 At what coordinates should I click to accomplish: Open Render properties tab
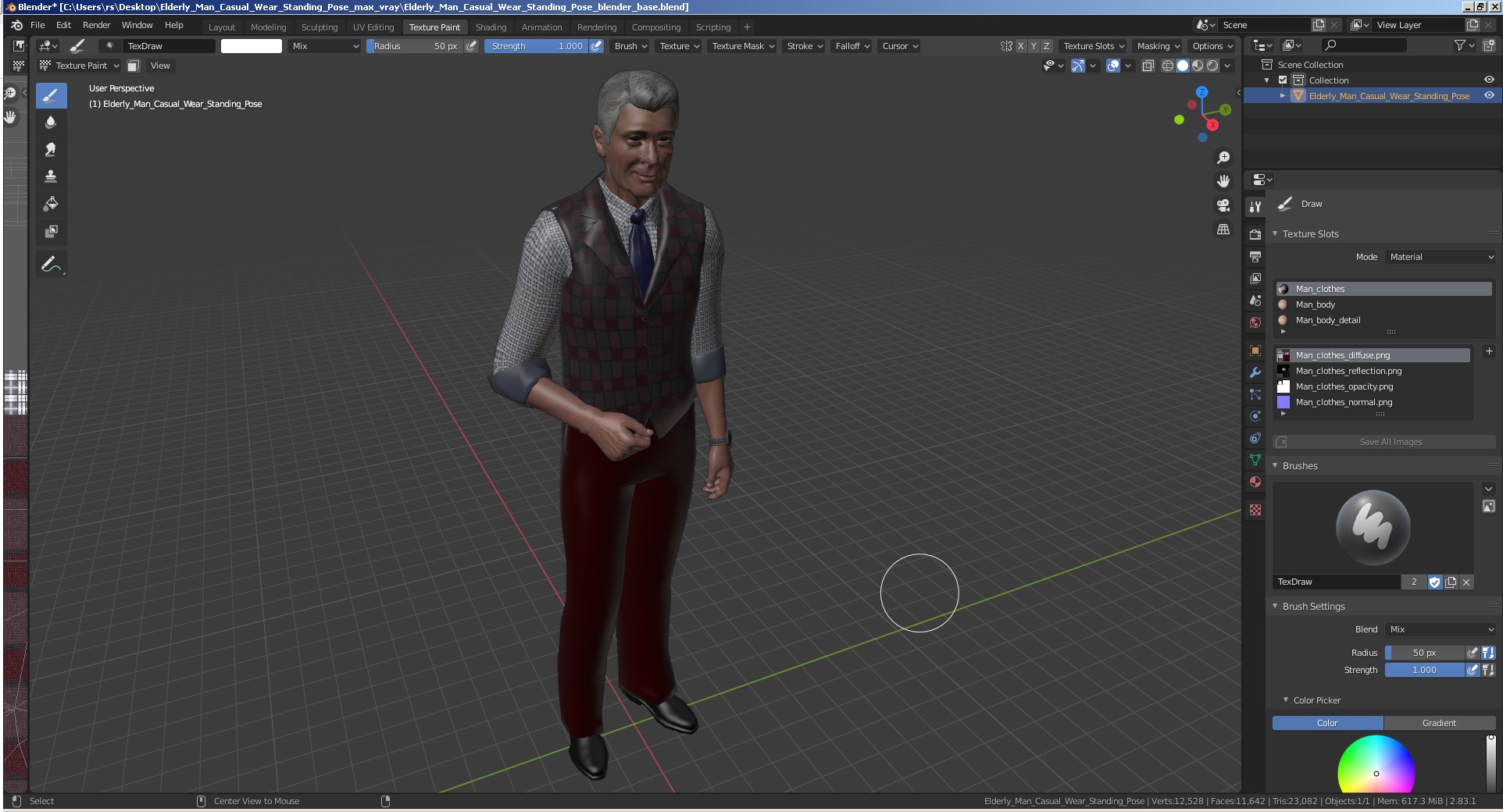(x=1255, y=234)
